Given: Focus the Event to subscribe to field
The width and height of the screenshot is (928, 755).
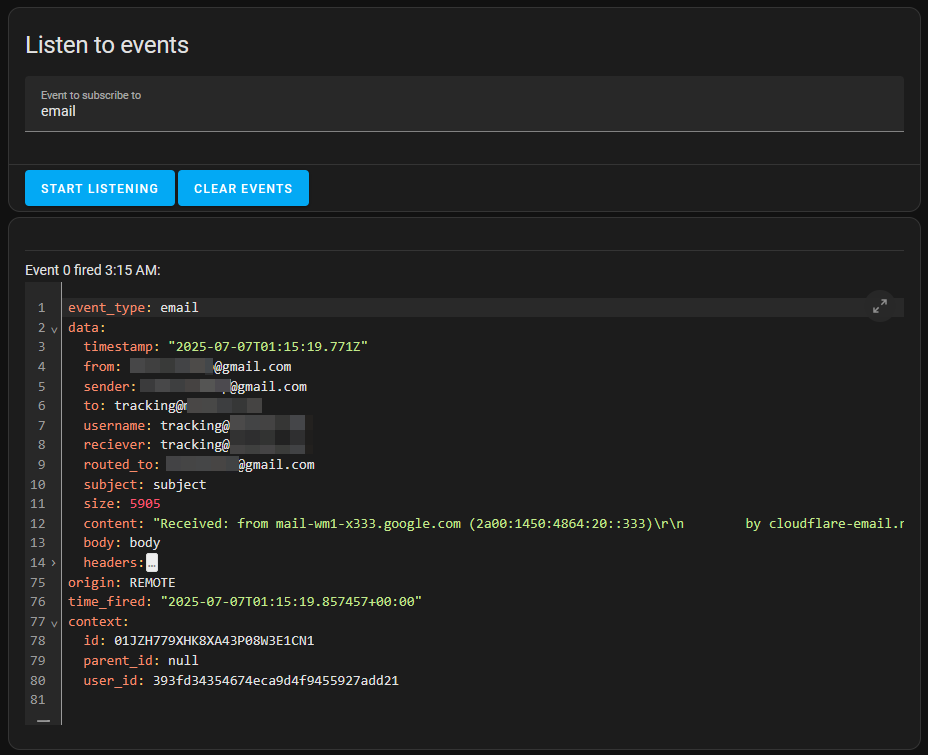Looking at the screenshot, I should (464, 104).
